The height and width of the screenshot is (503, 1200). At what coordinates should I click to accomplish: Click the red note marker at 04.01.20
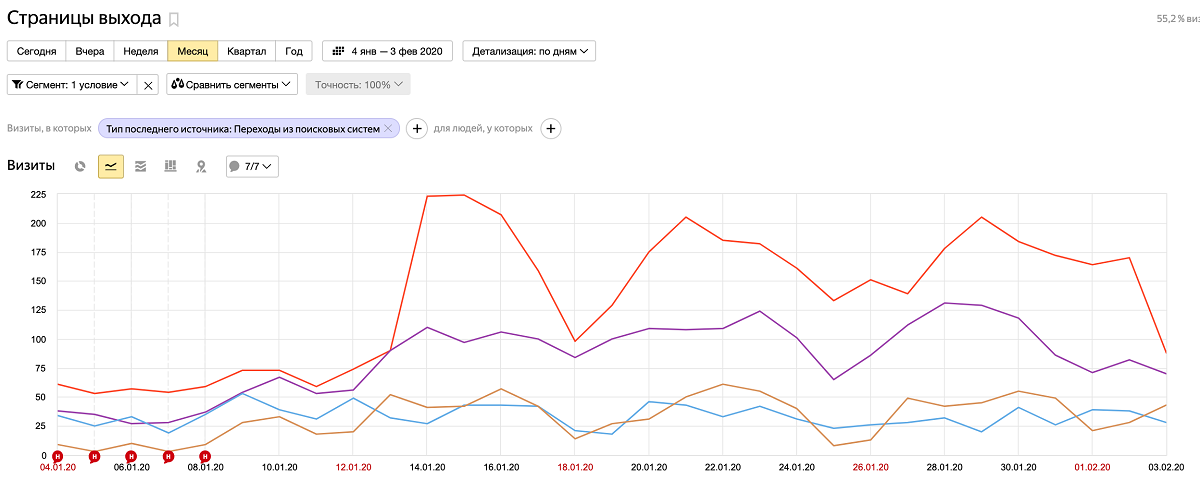[x=57, y=456]
